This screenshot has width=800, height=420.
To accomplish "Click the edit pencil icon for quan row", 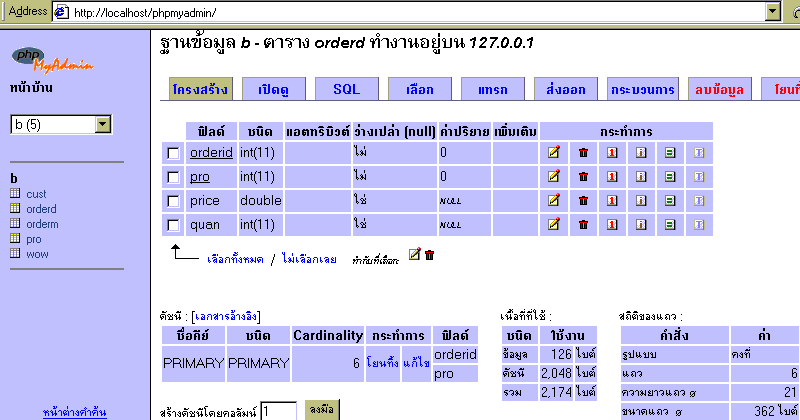I will (553, 225).
